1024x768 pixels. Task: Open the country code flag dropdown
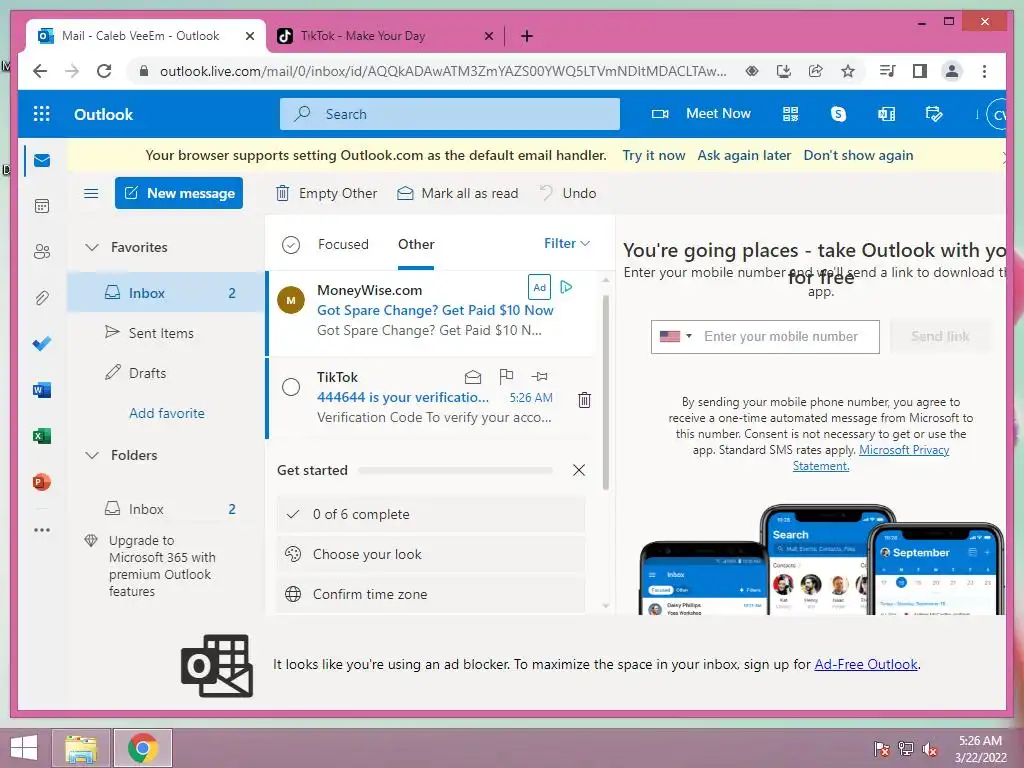coord(675,336)
